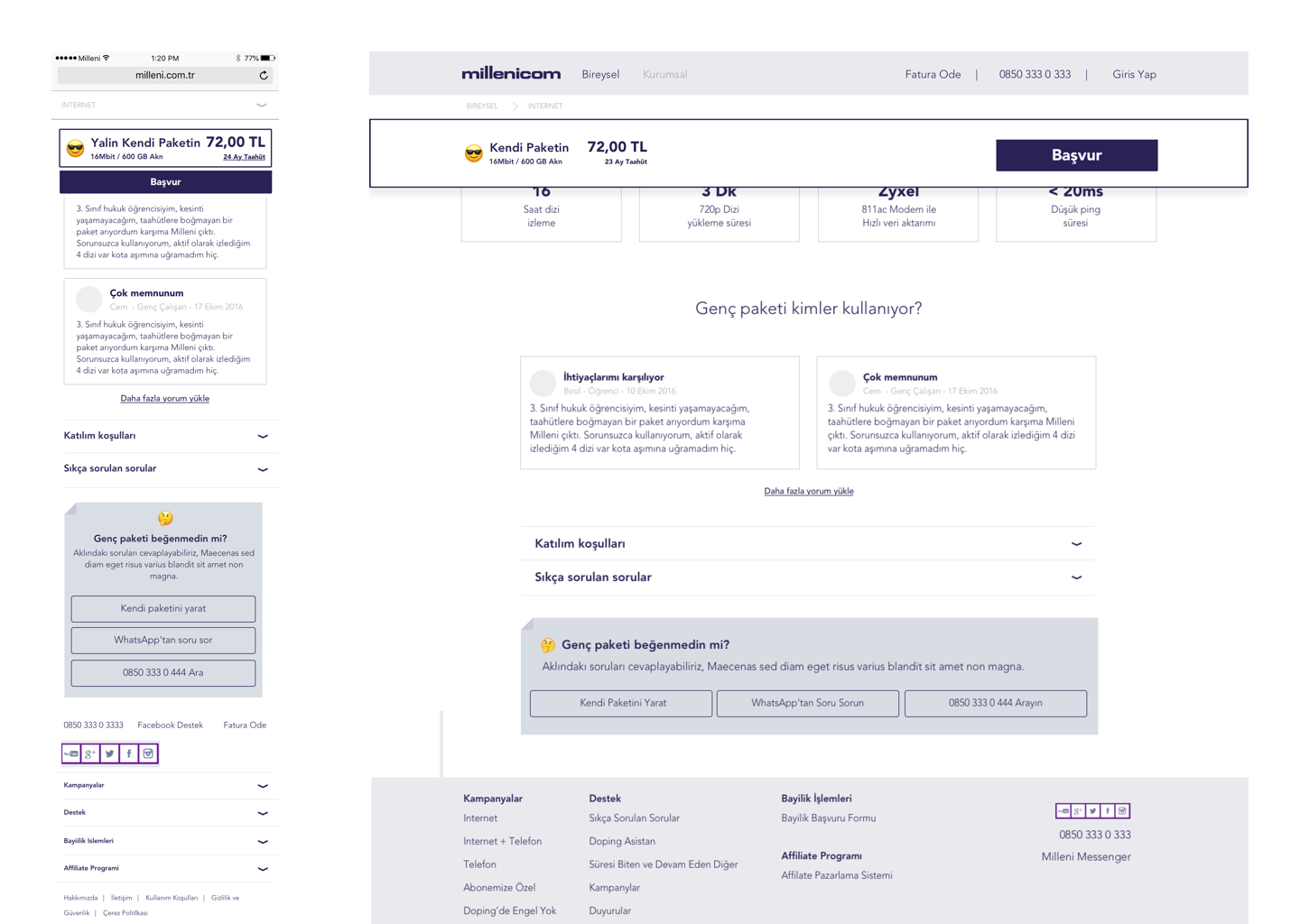Open Instagram from the desktop footer icons

1122,811
